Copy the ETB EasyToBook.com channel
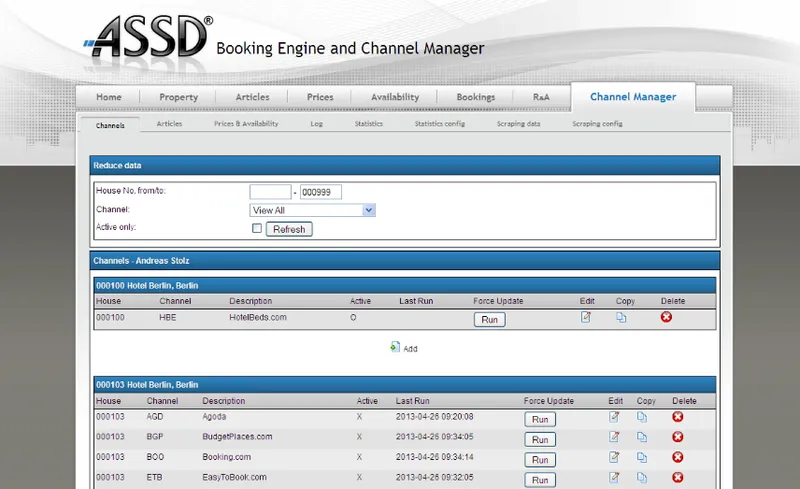800x489 pixels. click(x=642, y=478)
